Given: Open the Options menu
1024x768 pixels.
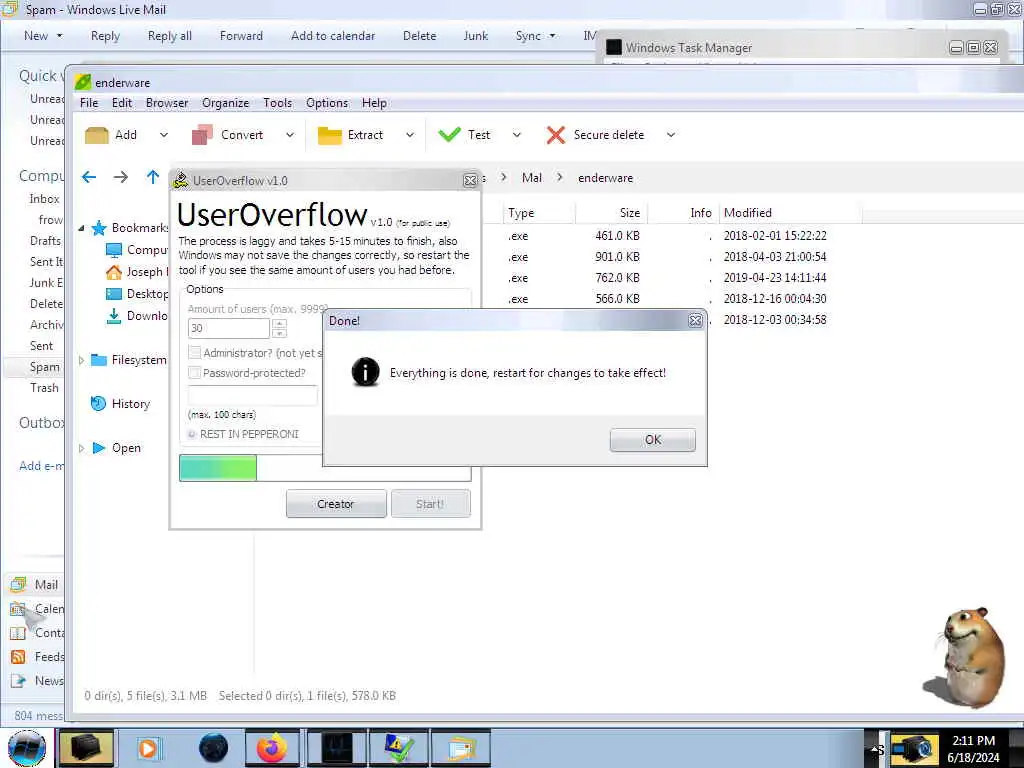Looking at the screenshot, I should click(x=327, y=103).
